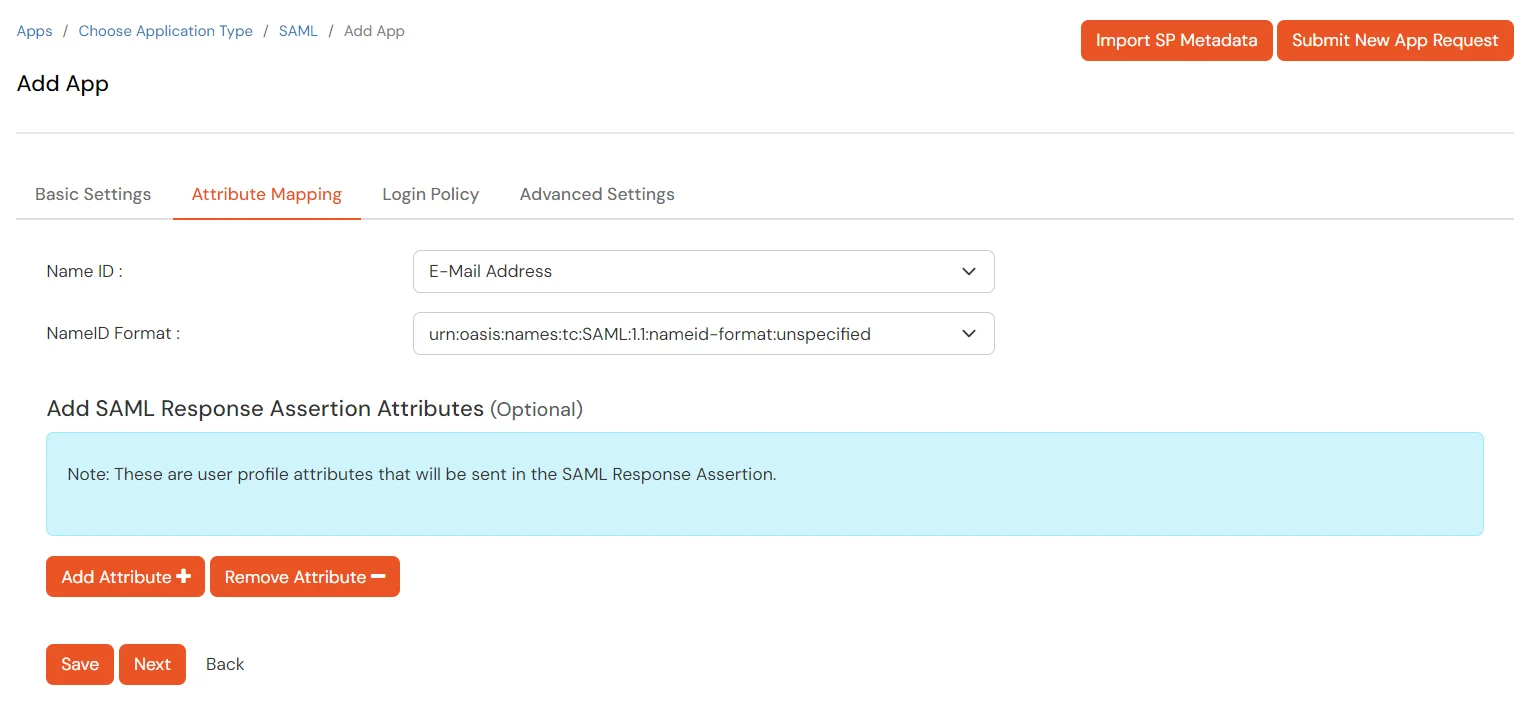
Task: Click Next to continue setup
Action: (x=152, y=663)
